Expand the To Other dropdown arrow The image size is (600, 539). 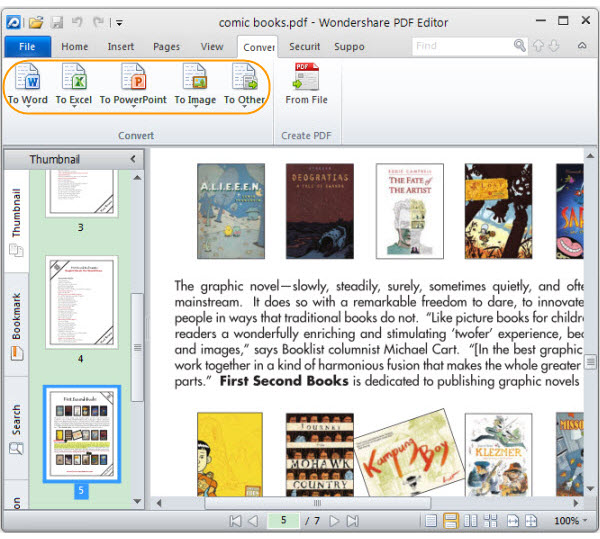click(245, 107)
